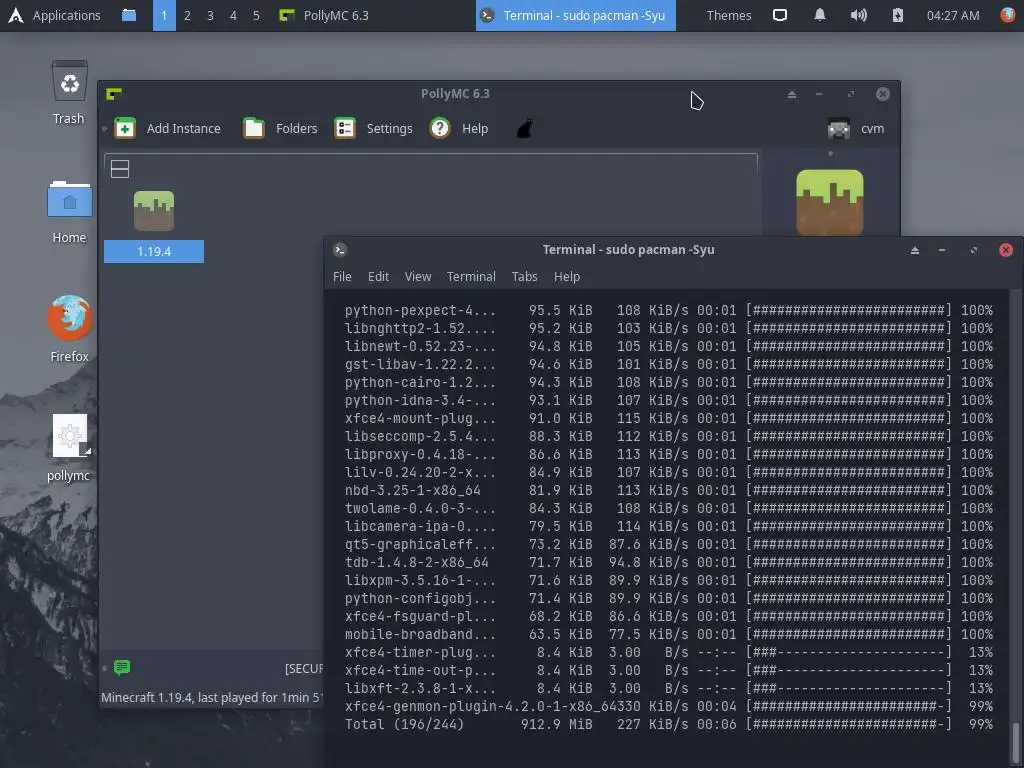
Task: Click the Total (196/244) line
Action: pos(669,725)
